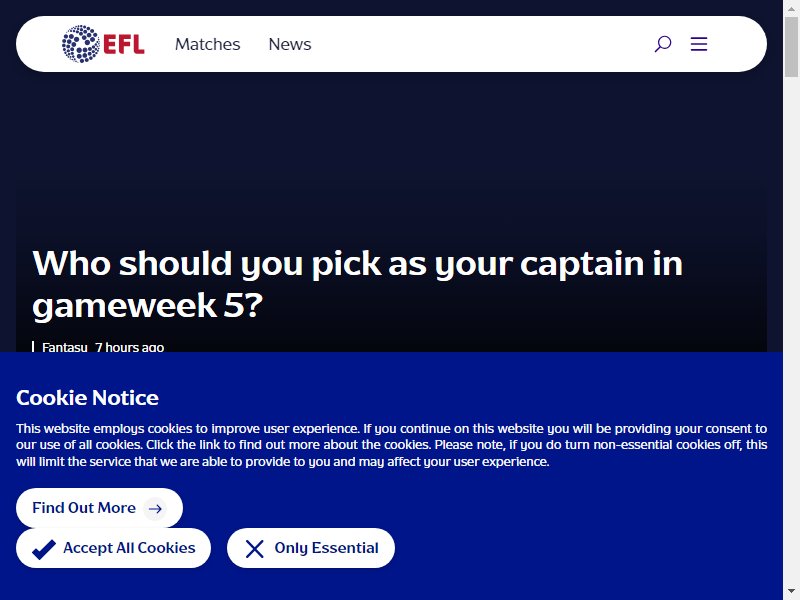Click the EFL ball logo
Viewport: 800px width, 600px height.
click(x=81, y=44)
